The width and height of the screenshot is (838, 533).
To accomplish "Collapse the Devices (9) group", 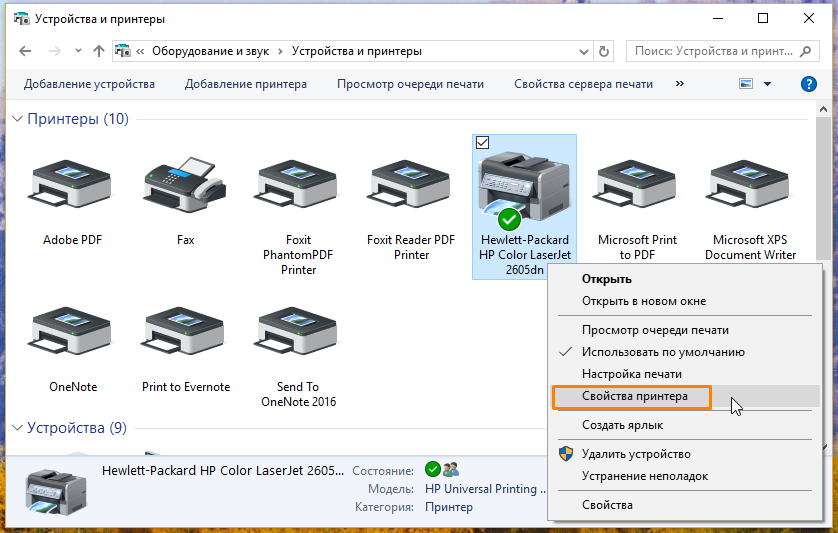I will click(x=17, y=428).
